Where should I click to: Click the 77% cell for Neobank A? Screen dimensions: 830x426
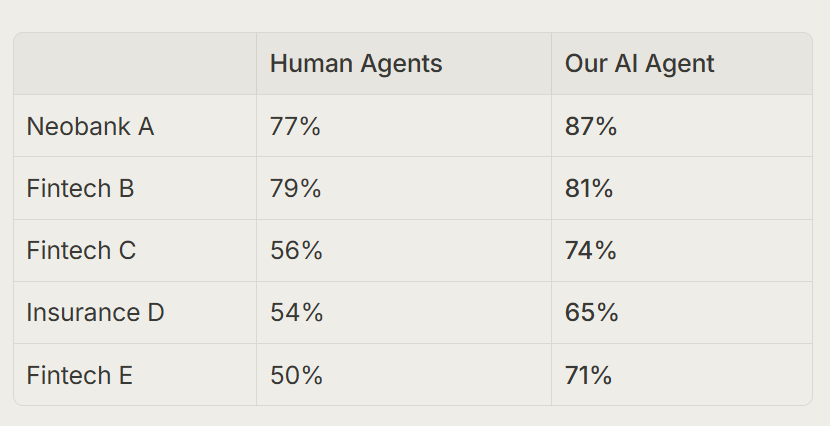(x=404, y=126)
